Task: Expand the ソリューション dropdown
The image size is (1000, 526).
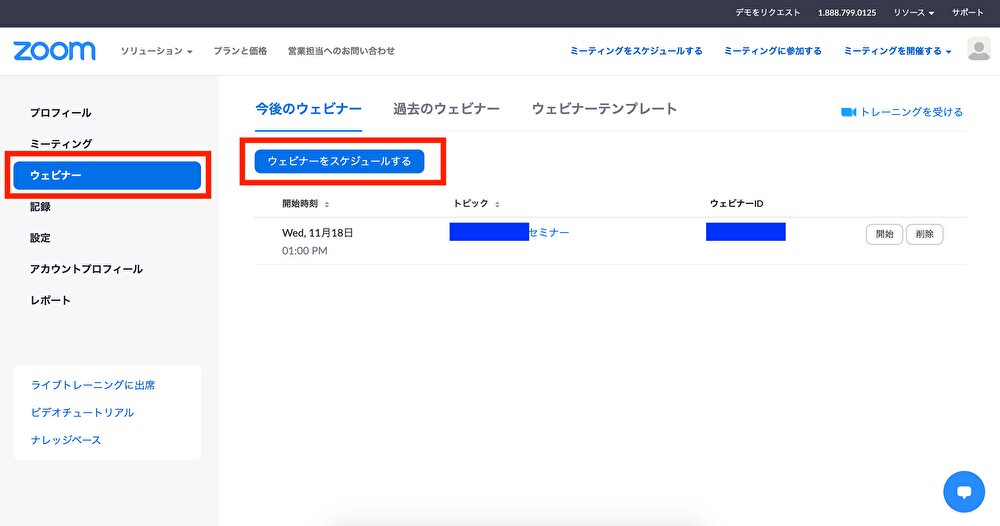Action: pos(156,51)
